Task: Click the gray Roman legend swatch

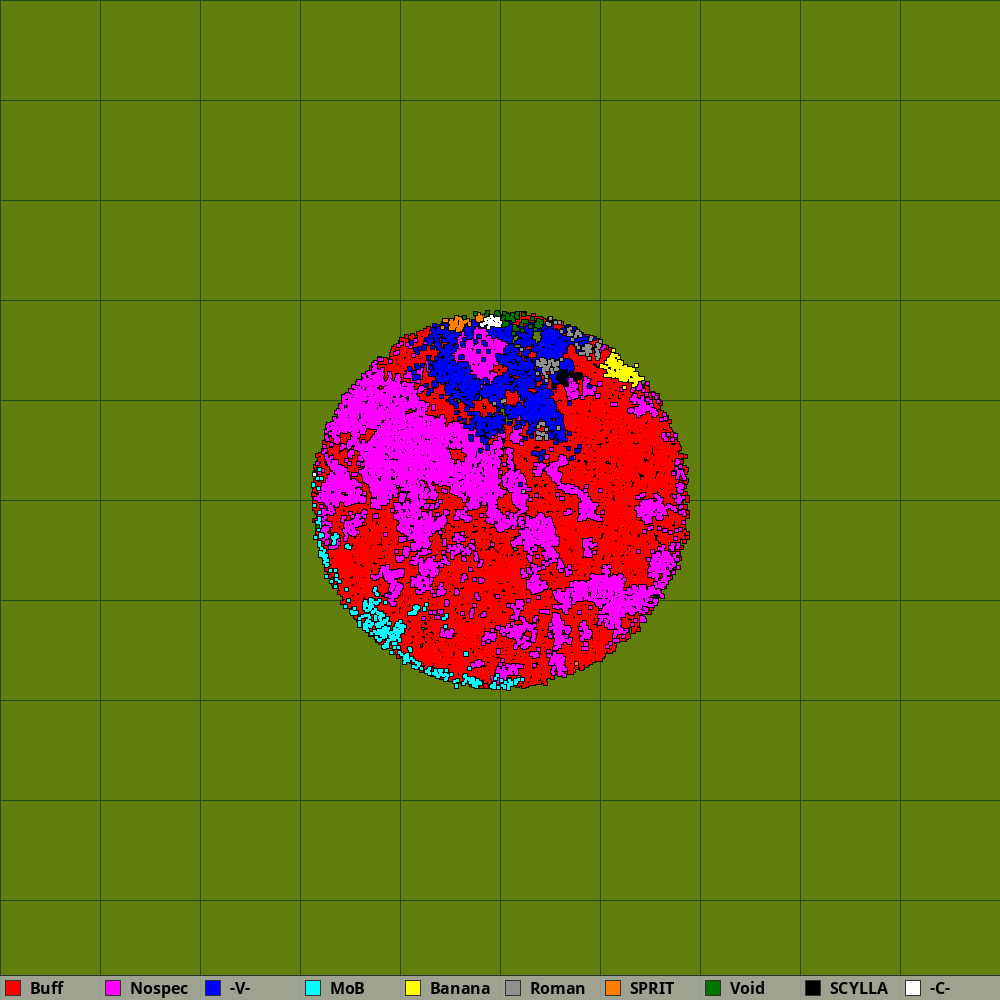Action: click(513, 988)
